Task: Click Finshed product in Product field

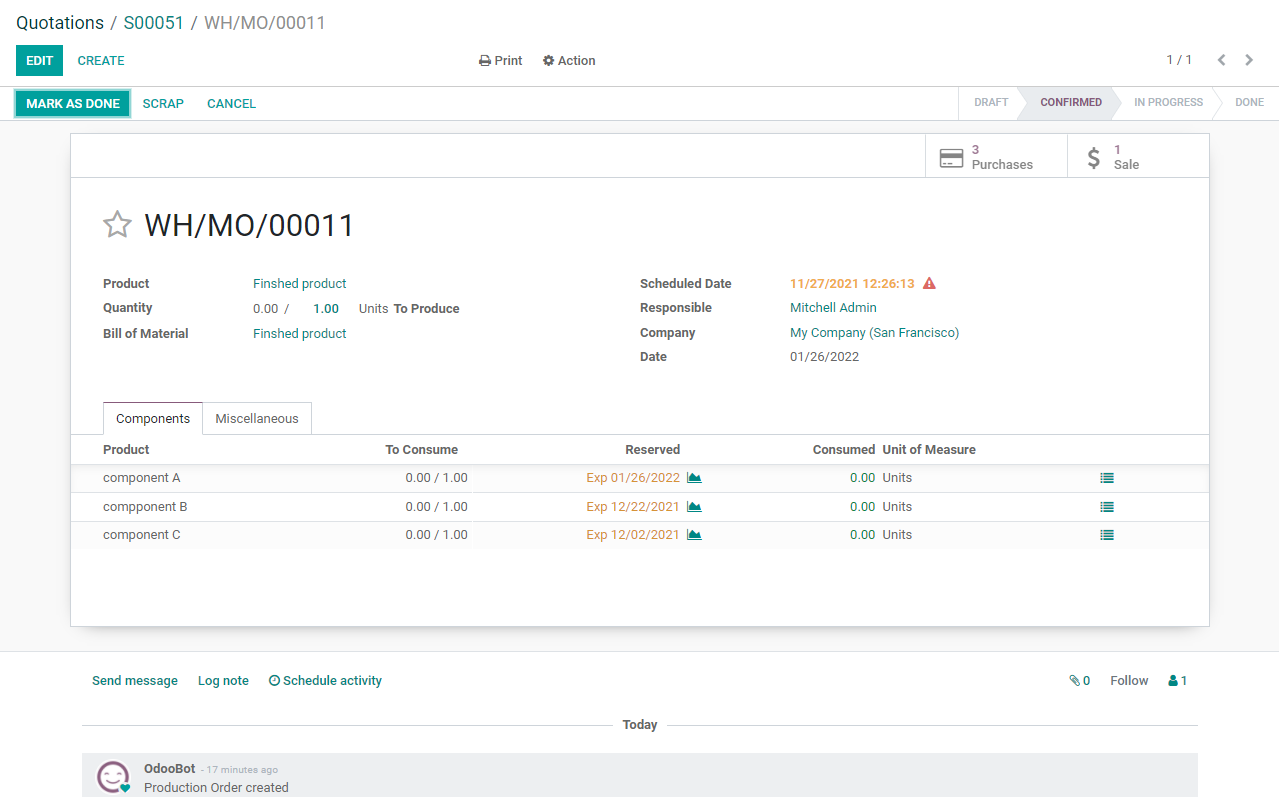Action: click(300, 284)
